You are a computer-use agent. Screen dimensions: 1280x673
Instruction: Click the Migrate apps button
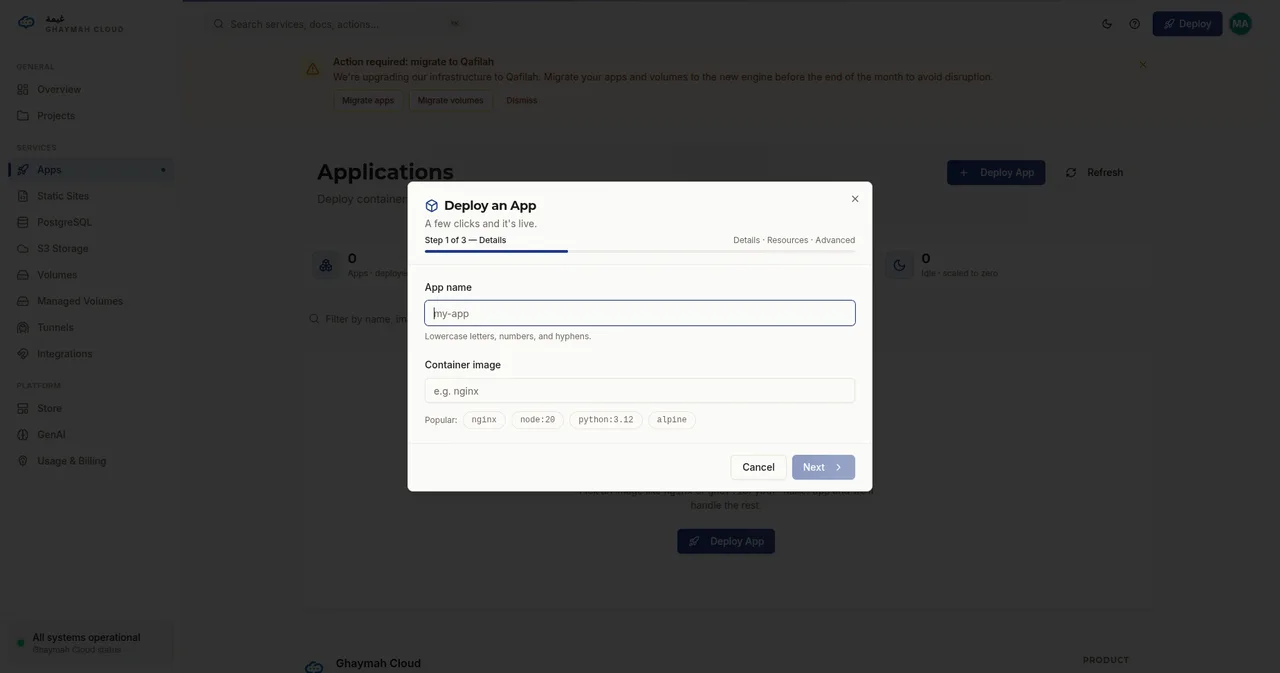pyautogui.click(x=368, y=101)
